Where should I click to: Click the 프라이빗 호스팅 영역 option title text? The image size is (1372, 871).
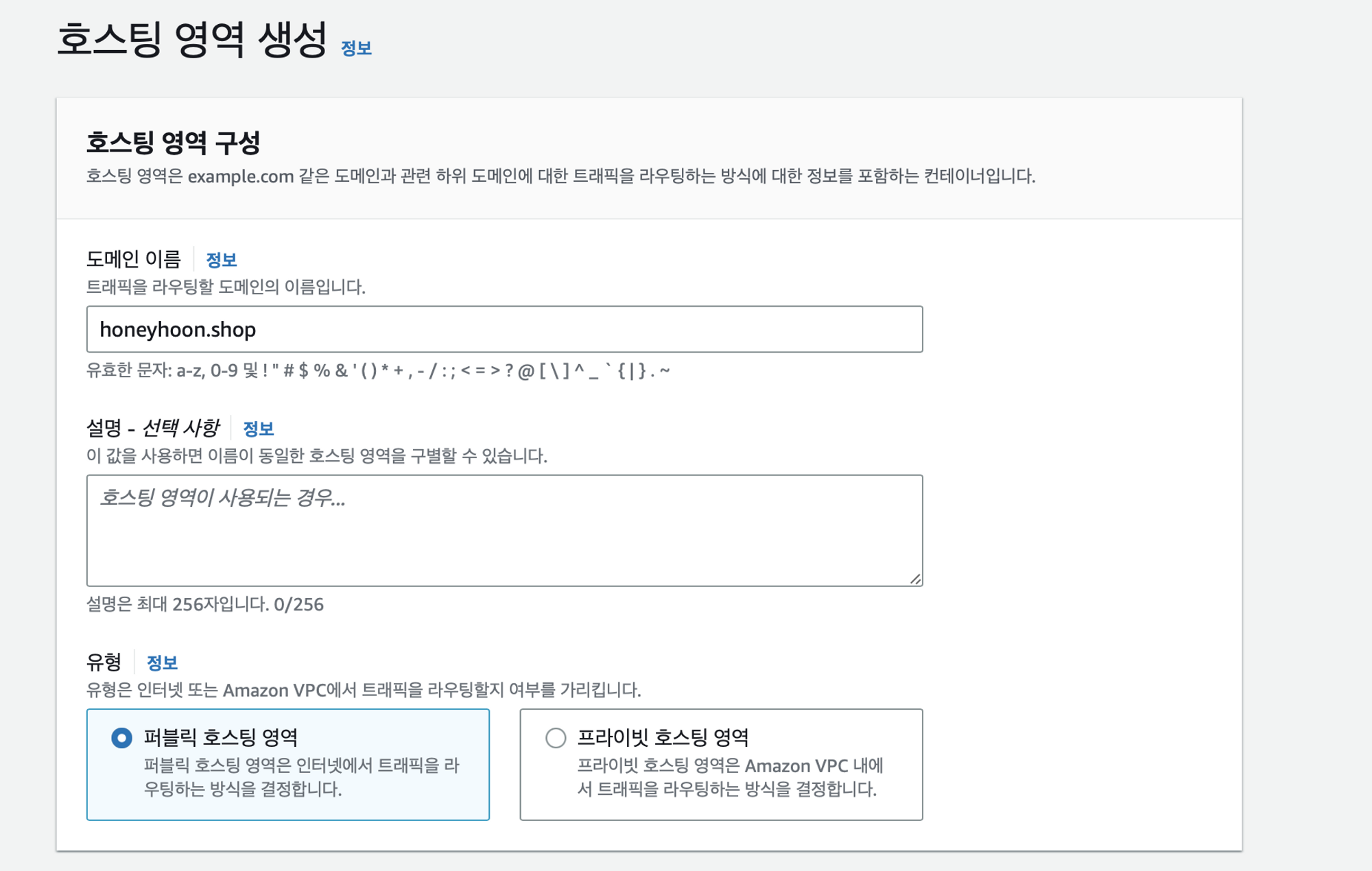[x=663, y=738]
